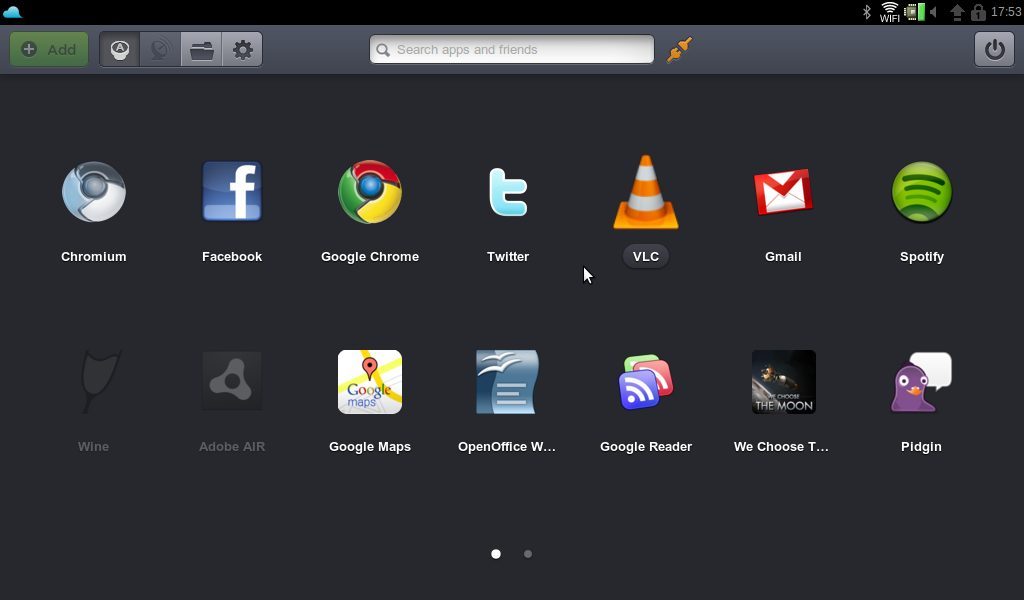Screen dimensions: 1024x600
Task: Click the Search apps and friends field
Action: pyautogui.click(x=512, y=49)
